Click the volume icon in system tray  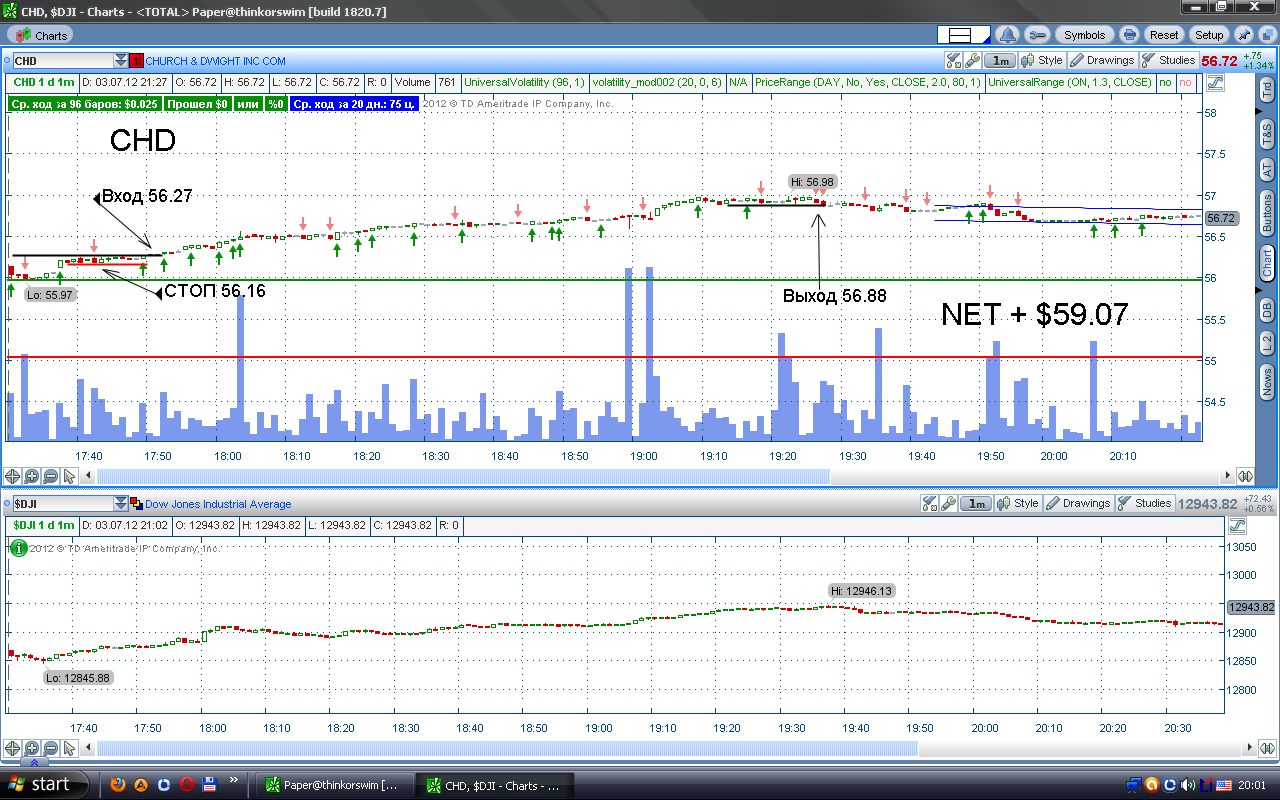pos(1188,785)
